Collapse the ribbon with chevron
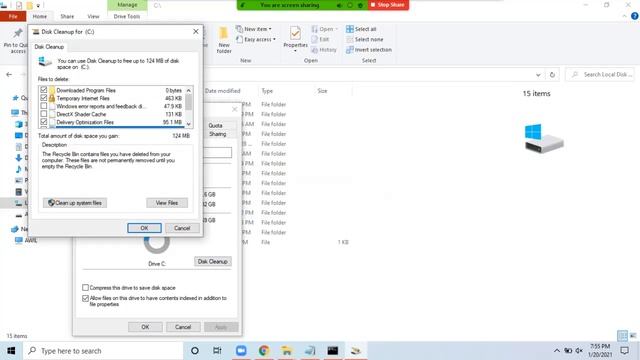This screenshot has height=360, width=640. click(624, 16)
